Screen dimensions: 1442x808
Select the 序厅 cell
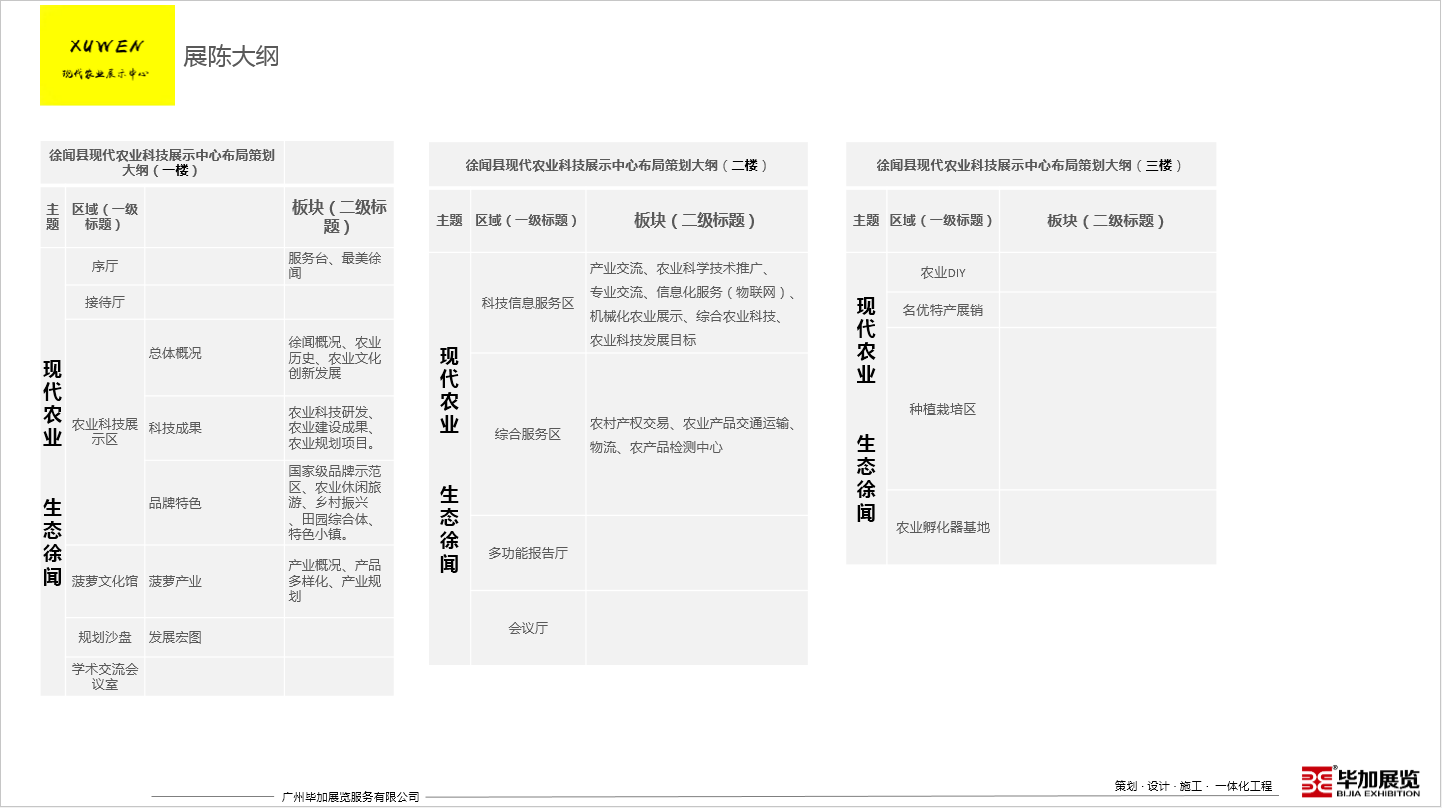coord(105,266)
